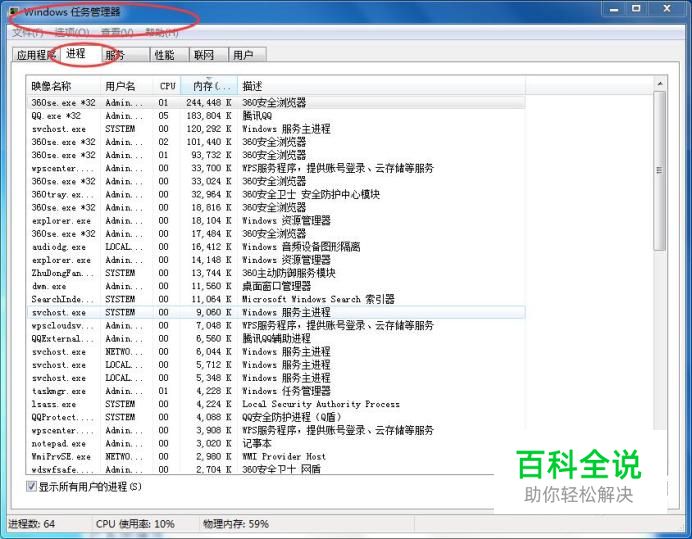The image size is (692, 539).
Task: Select the QQ.exe *32 process row
Action: click(276, 116)
